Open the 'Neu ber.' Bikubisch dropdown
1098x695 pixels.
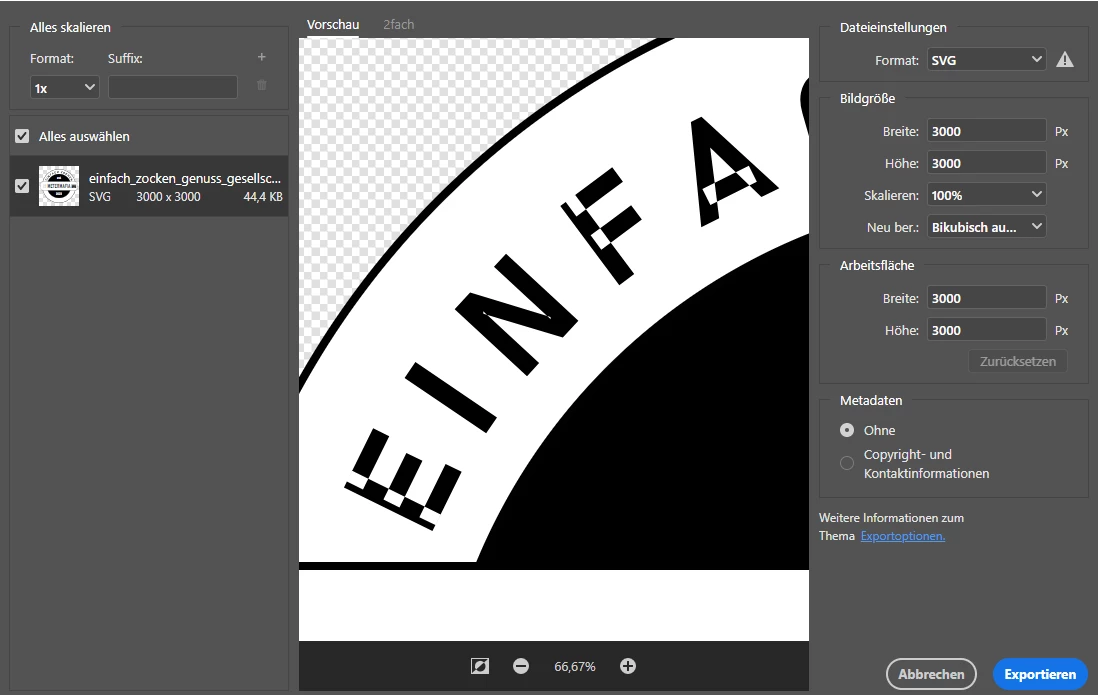986,227
